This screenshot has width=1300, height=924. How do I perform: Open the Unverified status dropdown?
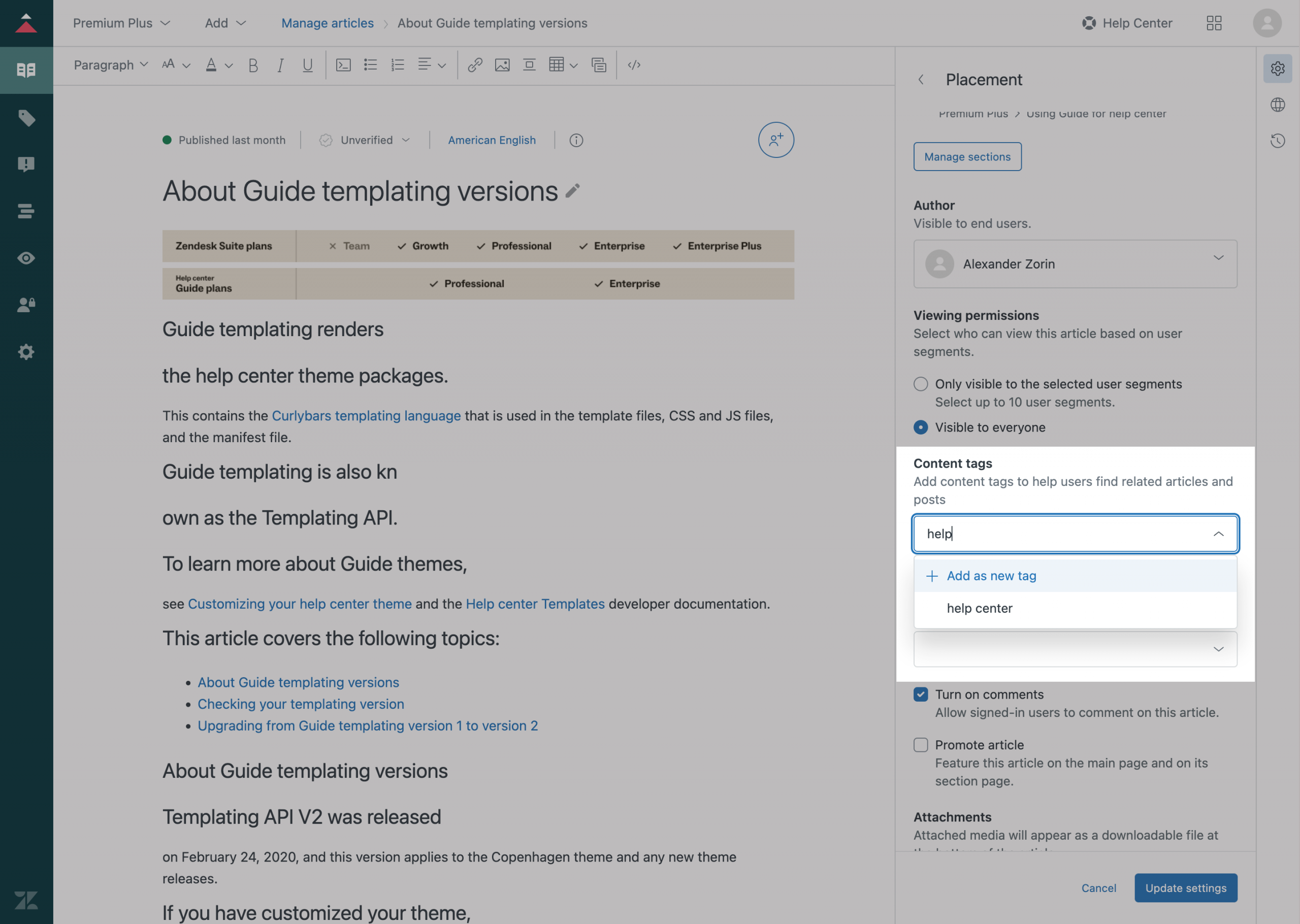tap(365, 140)
